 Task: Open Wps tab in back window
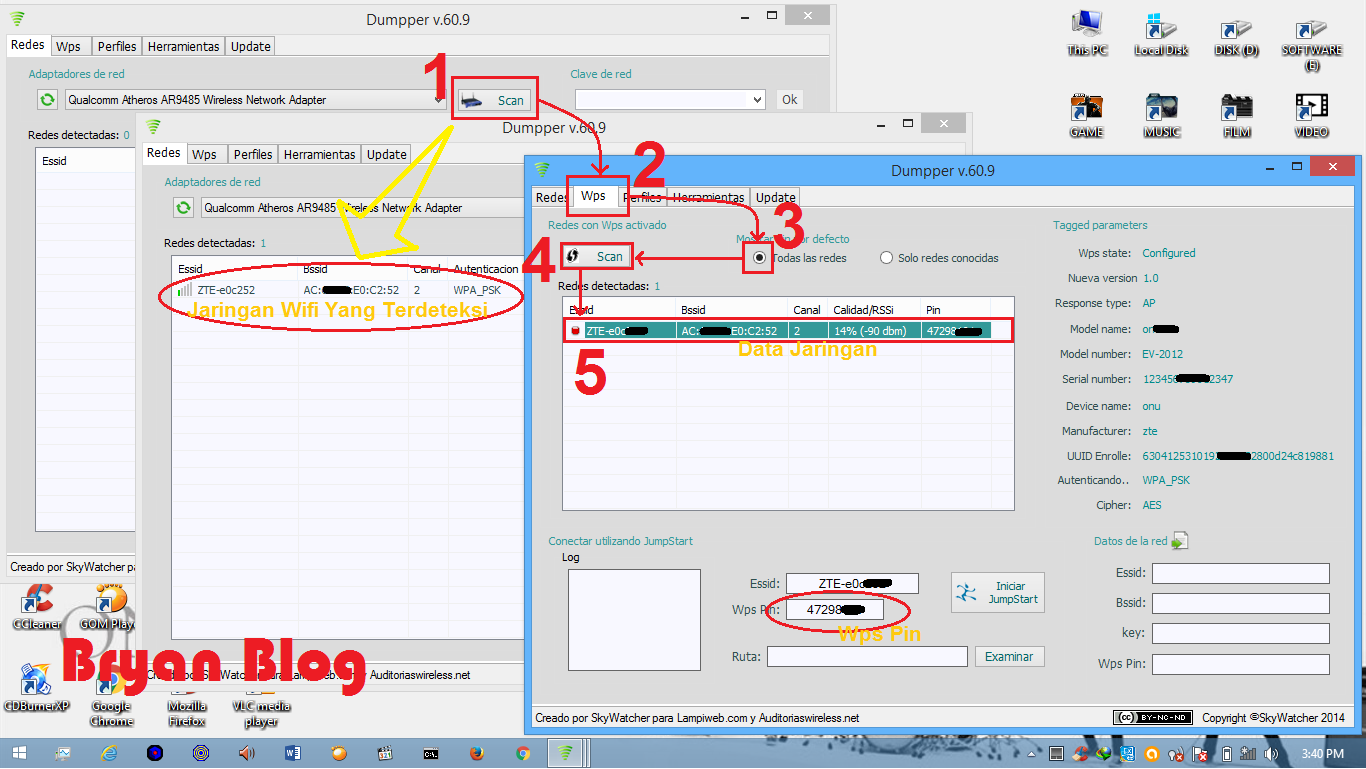coord(68,46)
